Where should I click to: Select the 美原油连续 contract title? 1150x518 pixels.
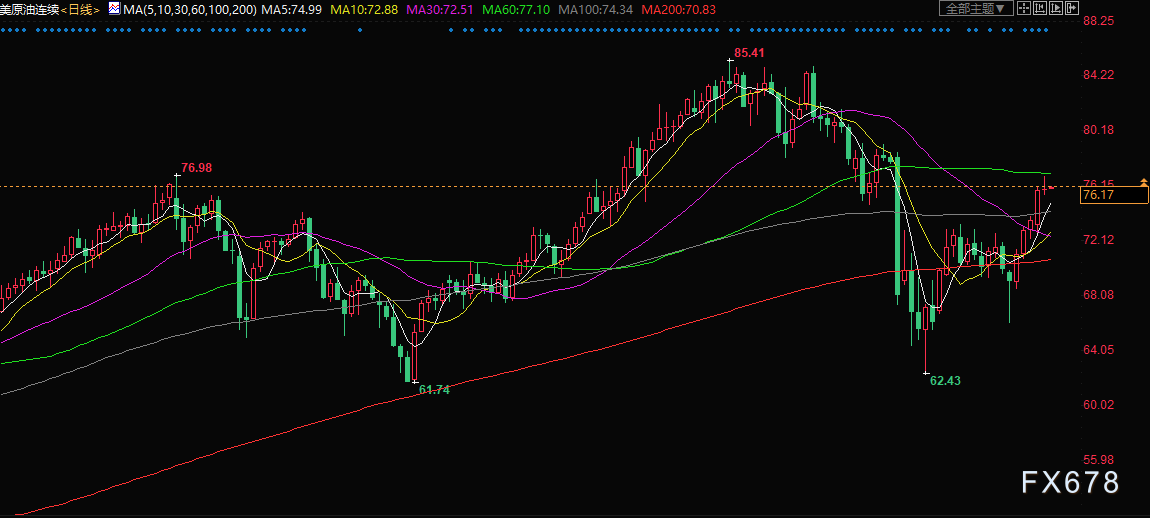coord(29,9)
